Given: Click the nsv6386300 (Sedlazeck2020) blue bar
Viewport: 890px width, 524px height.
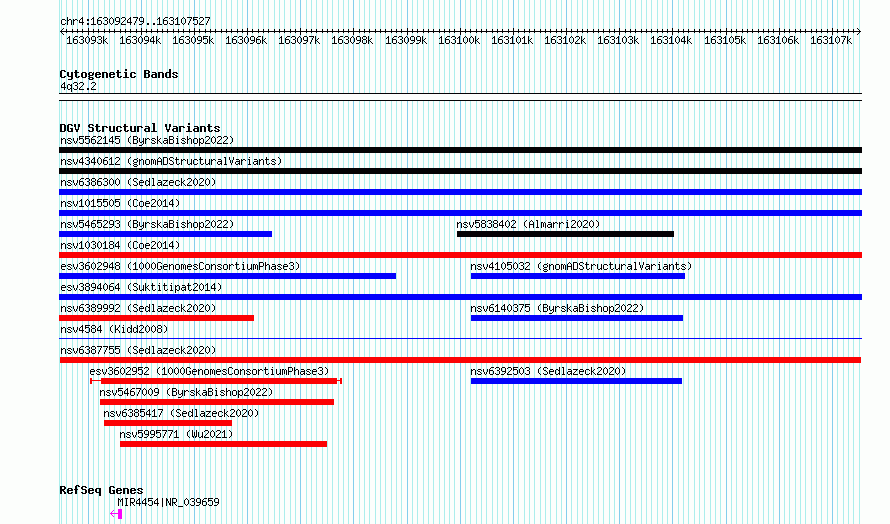Looking at the screenshot, I should pyautogui.click(x=460, y=192).
